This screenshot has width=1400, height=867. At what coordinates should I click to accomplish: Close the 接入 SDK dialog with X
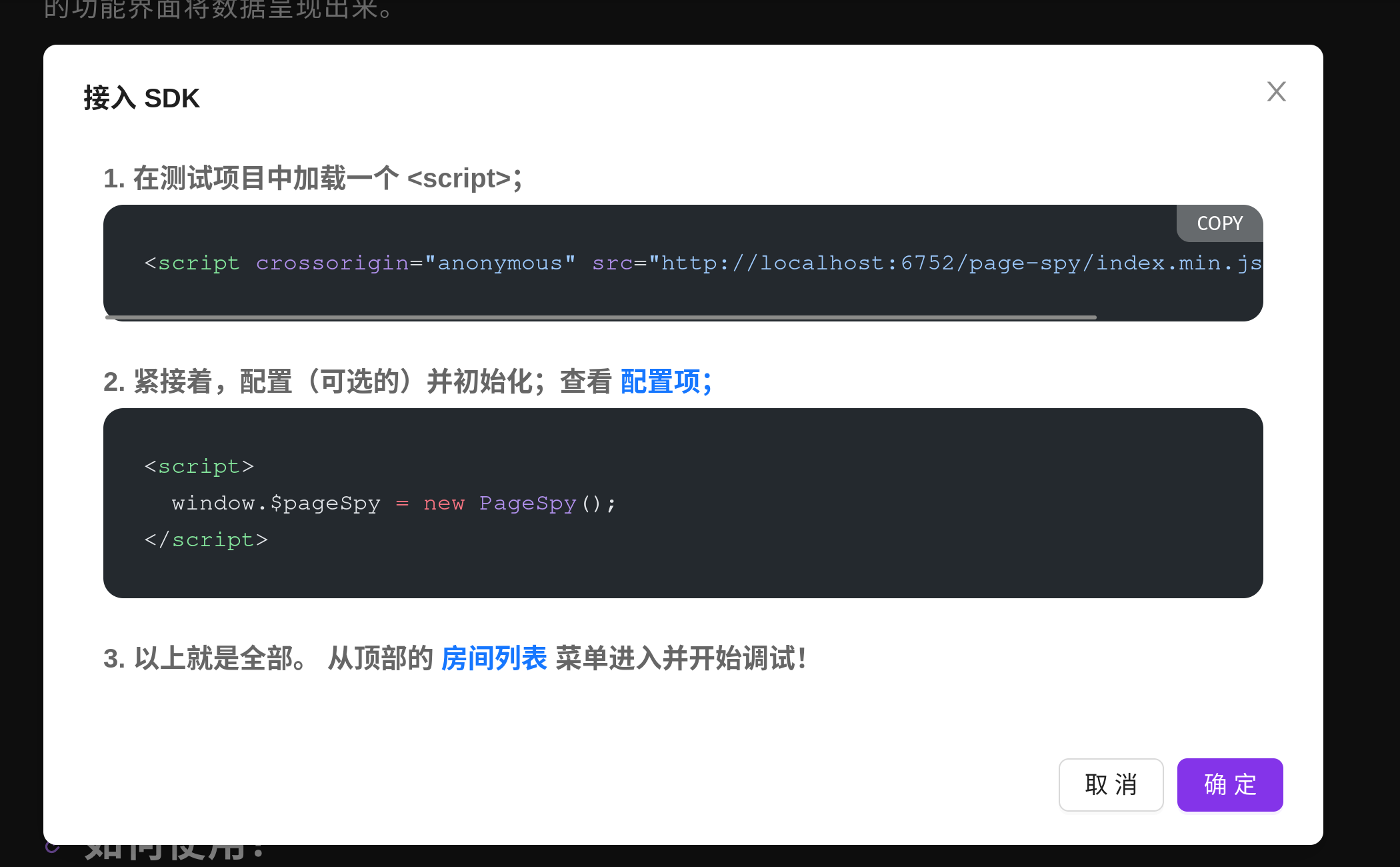pyautogui.click(x=1276, y=91)
